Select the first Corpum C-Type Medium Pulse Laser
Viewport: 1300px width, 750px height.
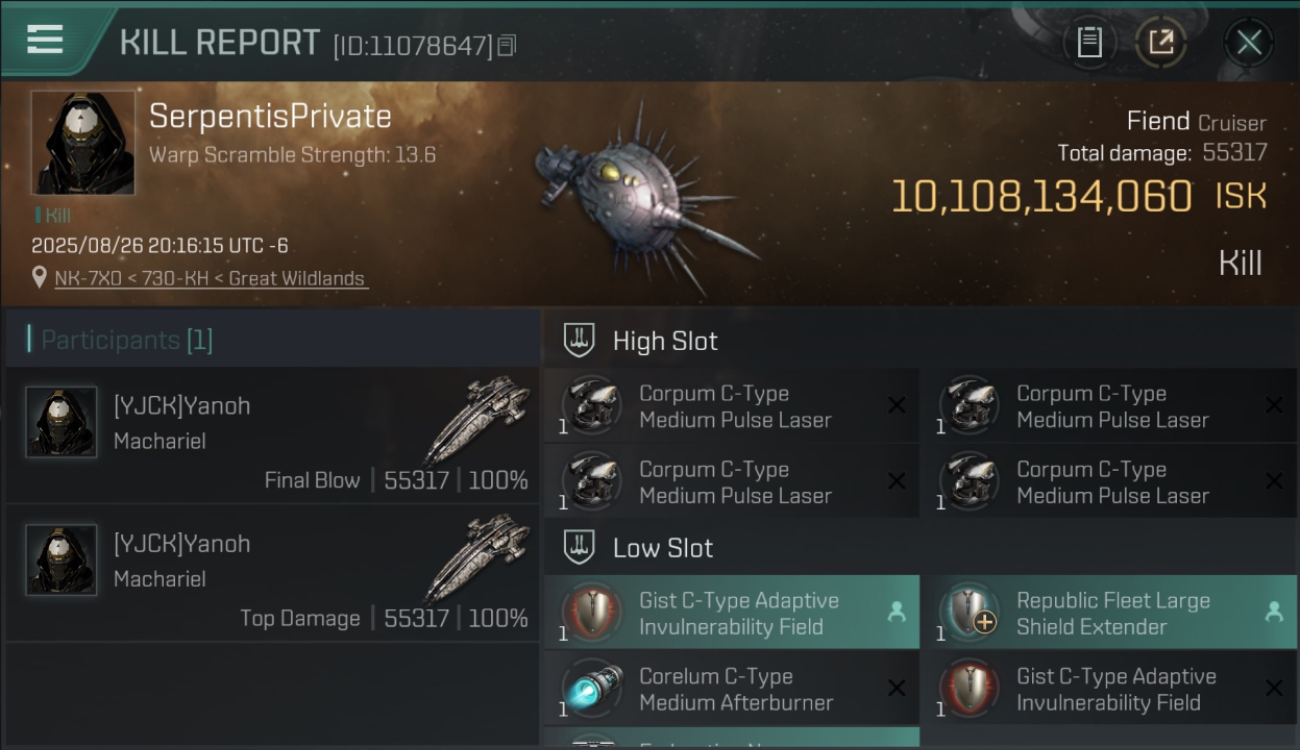point(732,407)
